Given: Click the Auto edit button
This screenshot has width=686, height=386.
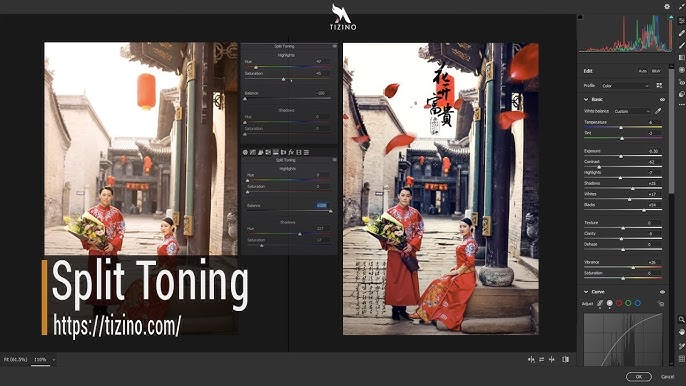Looking at the screenshot, I should click(642, 71).
